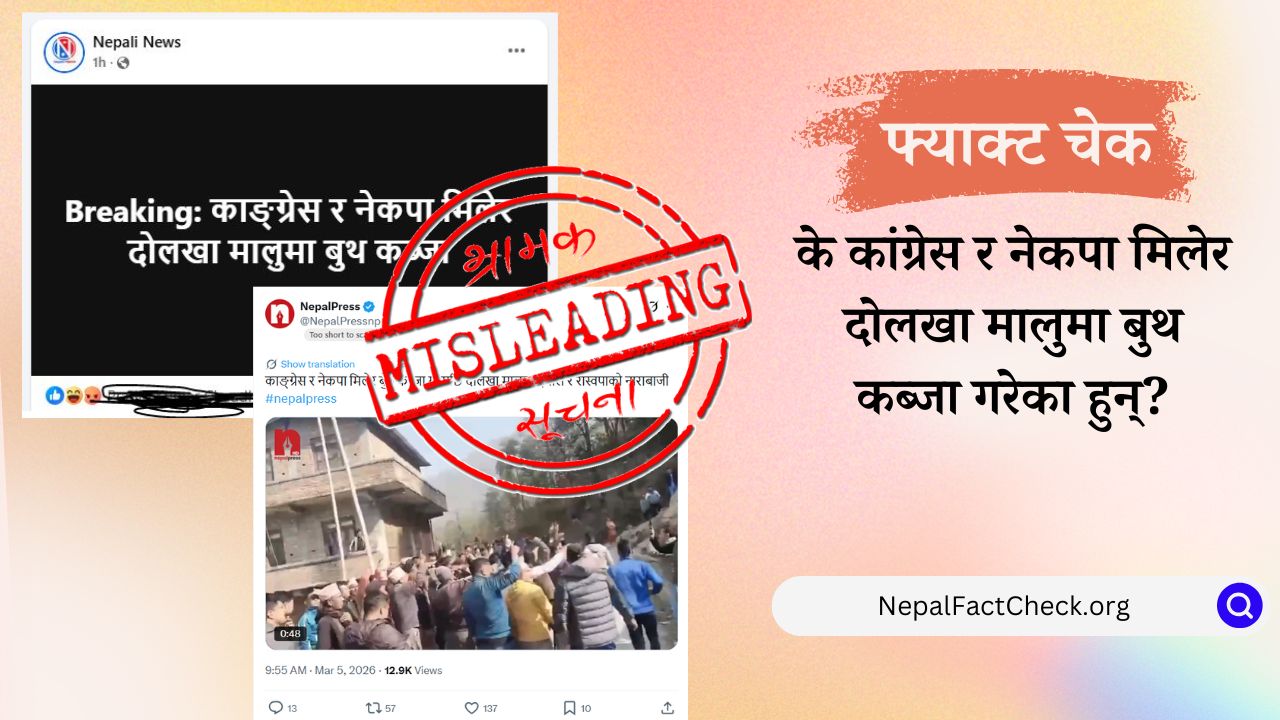
Task: Click the 0:48 video duration badge
Action: (289, 633)
